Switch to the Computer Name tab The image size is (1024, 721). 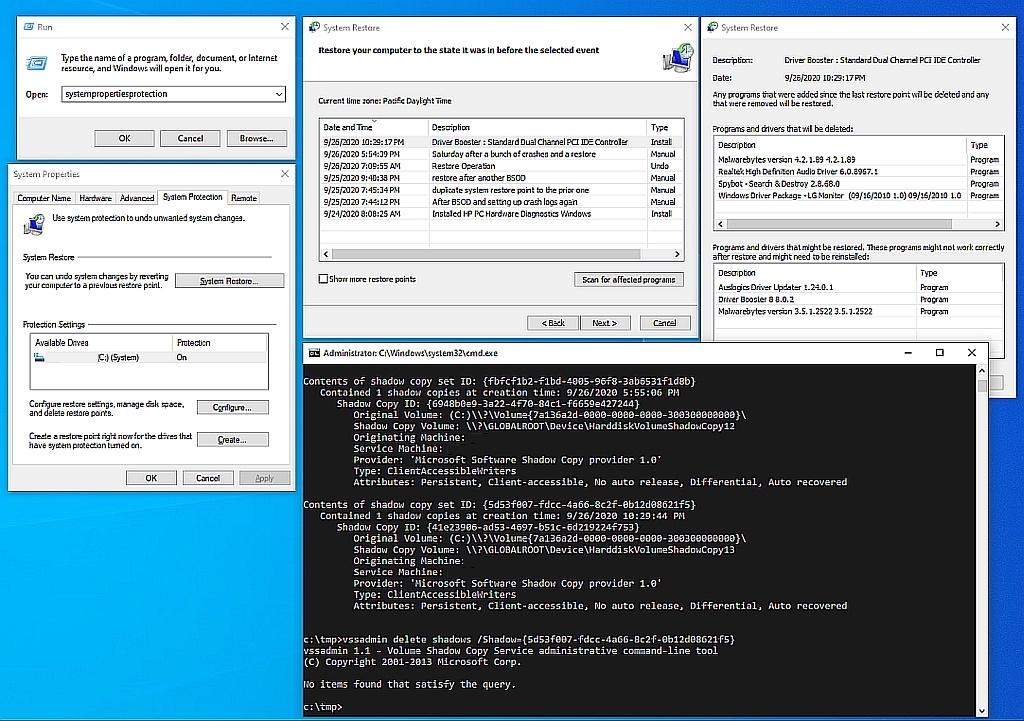(x=44, y=198)
